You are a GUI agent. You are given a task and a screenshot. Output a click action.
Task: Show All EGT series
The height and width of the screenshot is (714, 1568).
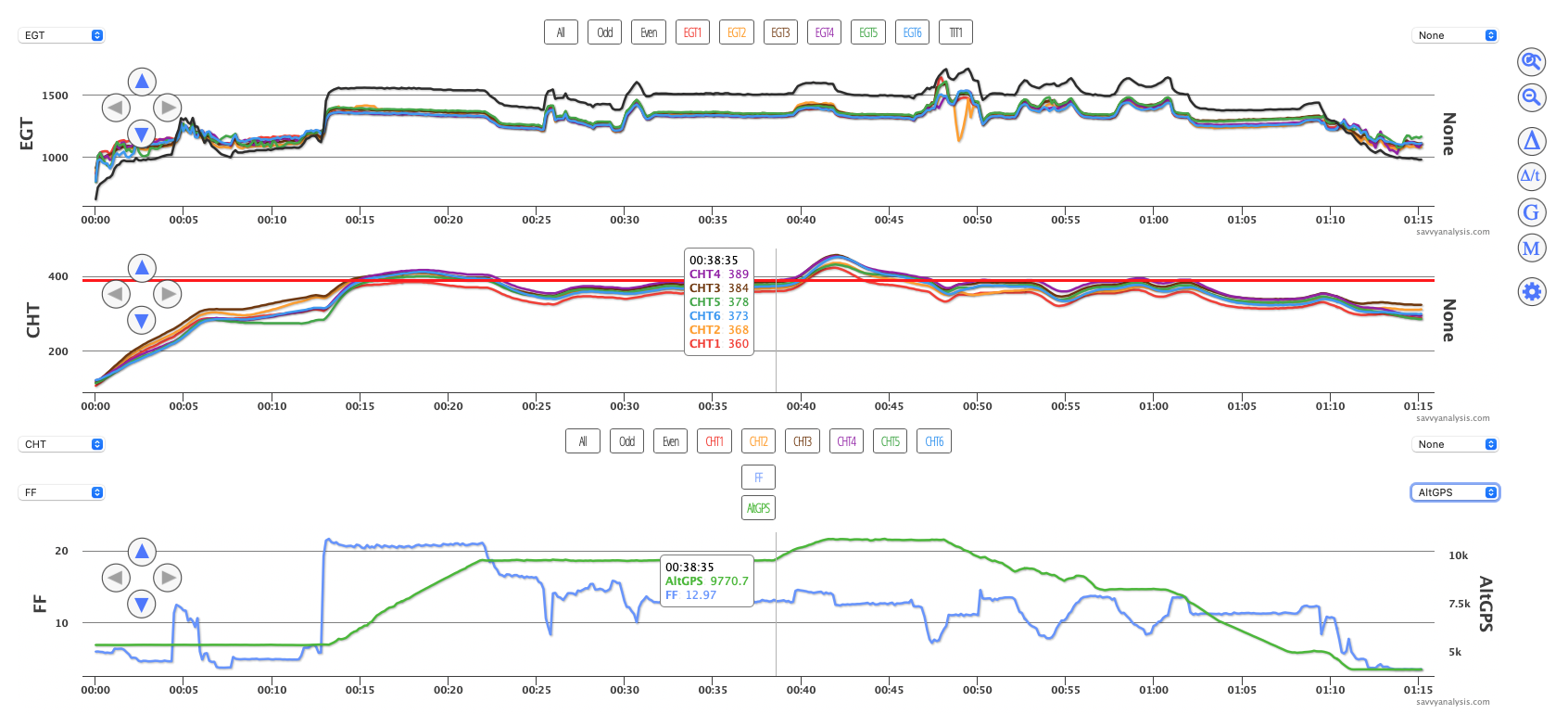[x=561, y=32]
